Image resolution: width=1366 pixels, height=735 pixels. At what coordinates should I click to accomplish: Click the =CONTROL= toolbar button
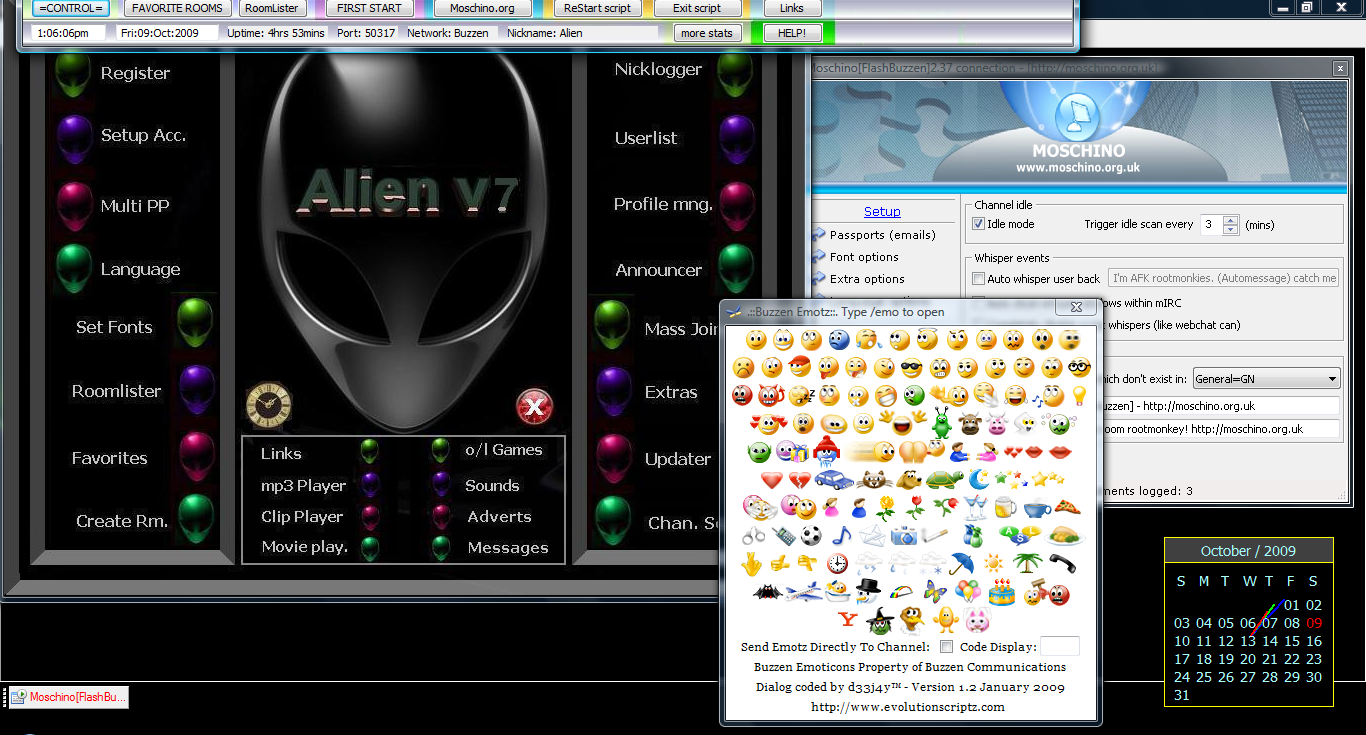[71, 8]
